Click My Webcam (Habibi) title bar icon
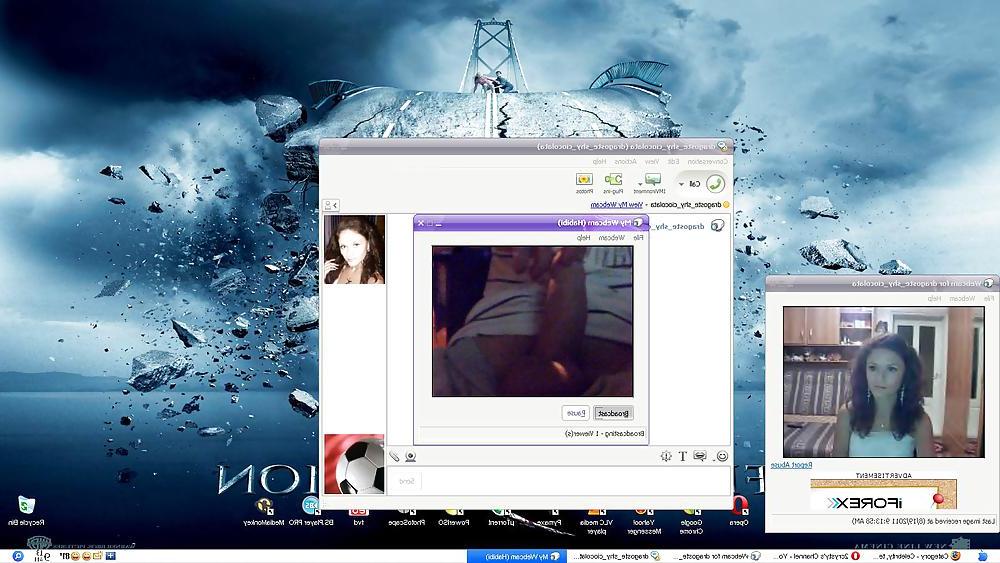Image resolution: width=1000 pixels, height=563 pixels. (x=638, y=223)
